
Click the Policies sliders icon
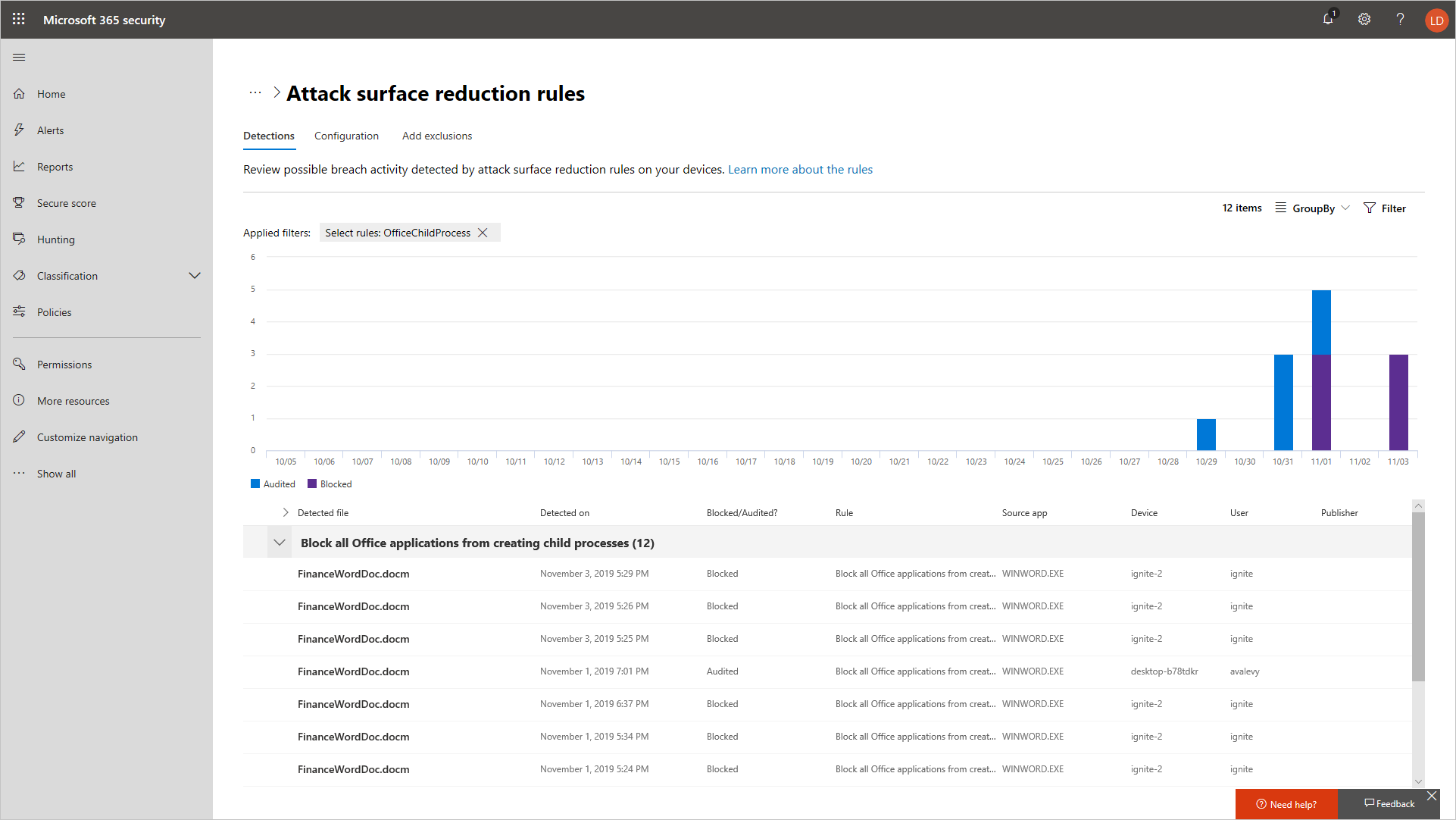(x=19, y=312)
